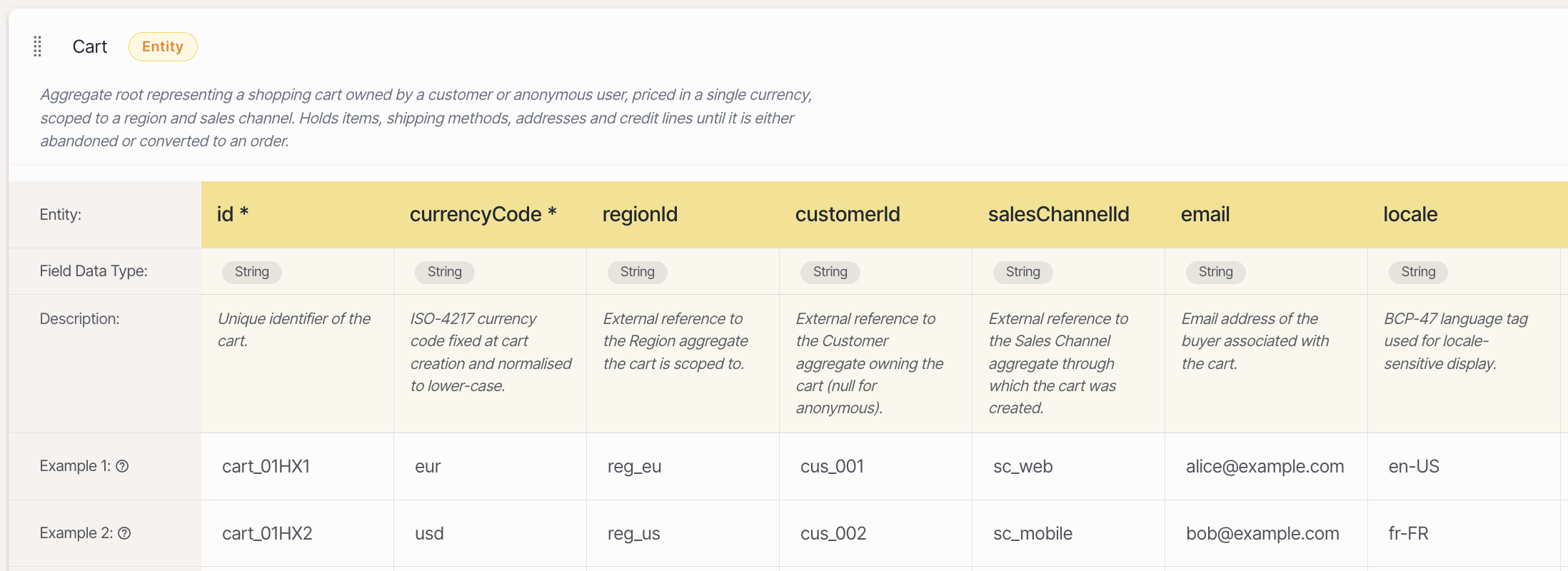The image size is (1568, 571).
Task: Open the String type tag under locale
Action: click(x=1417, y=272)
